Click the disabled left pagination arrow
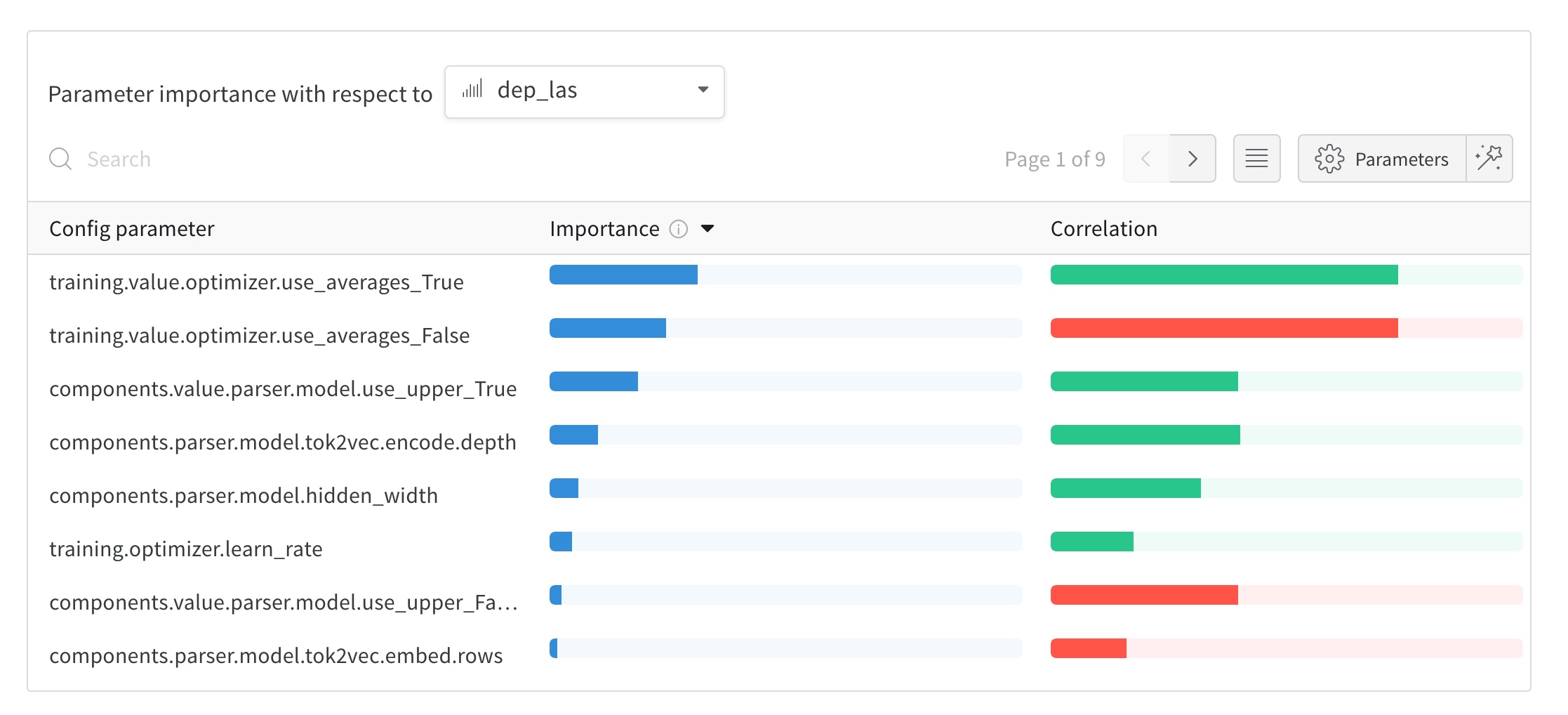This screenshot has width=1568, height=715. [x=1146, y=159]
